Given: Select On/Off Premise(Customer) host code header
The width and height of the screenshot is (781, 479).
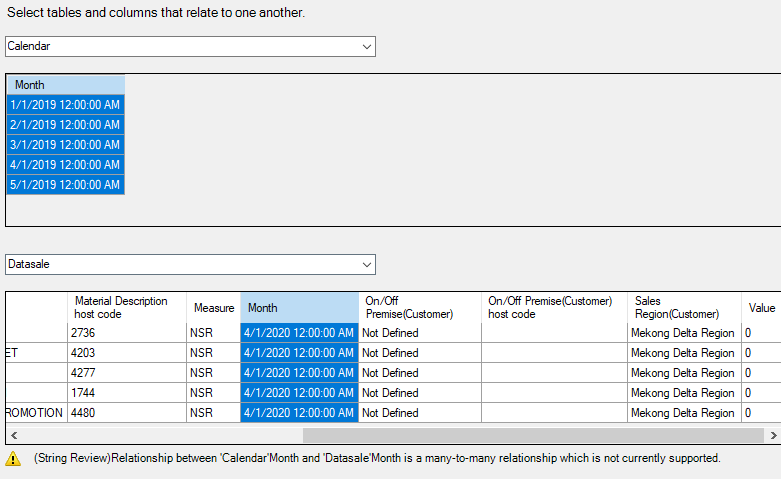Looking at the screenshot, I should pos(554,308).
